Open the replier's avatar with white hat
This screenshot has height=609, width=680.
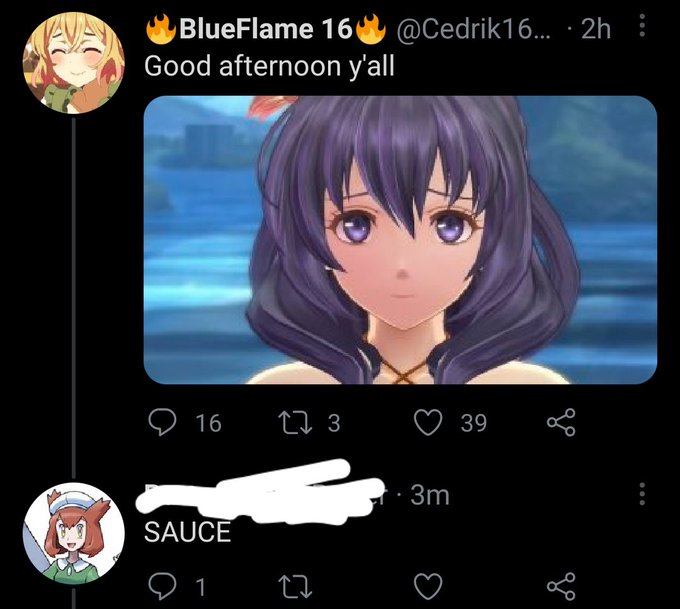coord(74,534)
